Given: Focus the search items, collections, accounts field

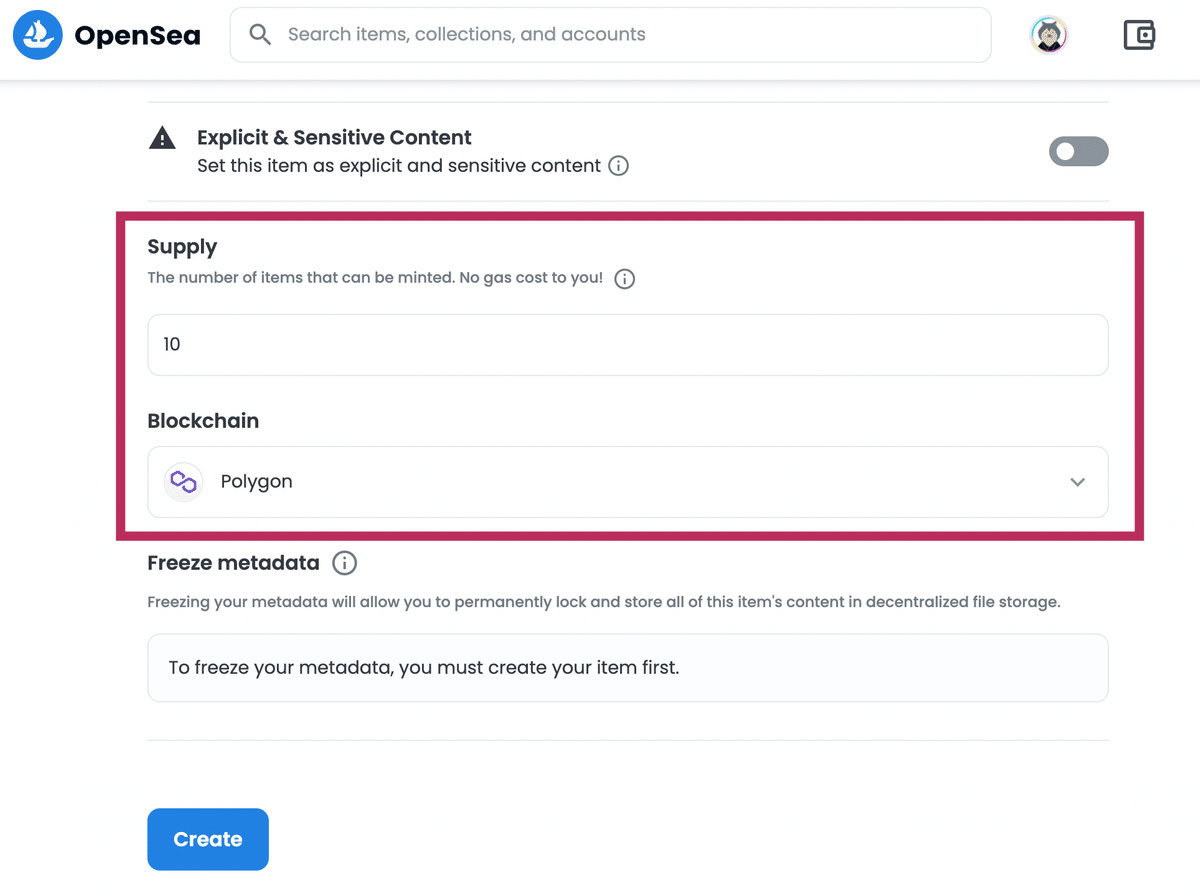Looking at the screenshot, I should [x=610, y=35].
